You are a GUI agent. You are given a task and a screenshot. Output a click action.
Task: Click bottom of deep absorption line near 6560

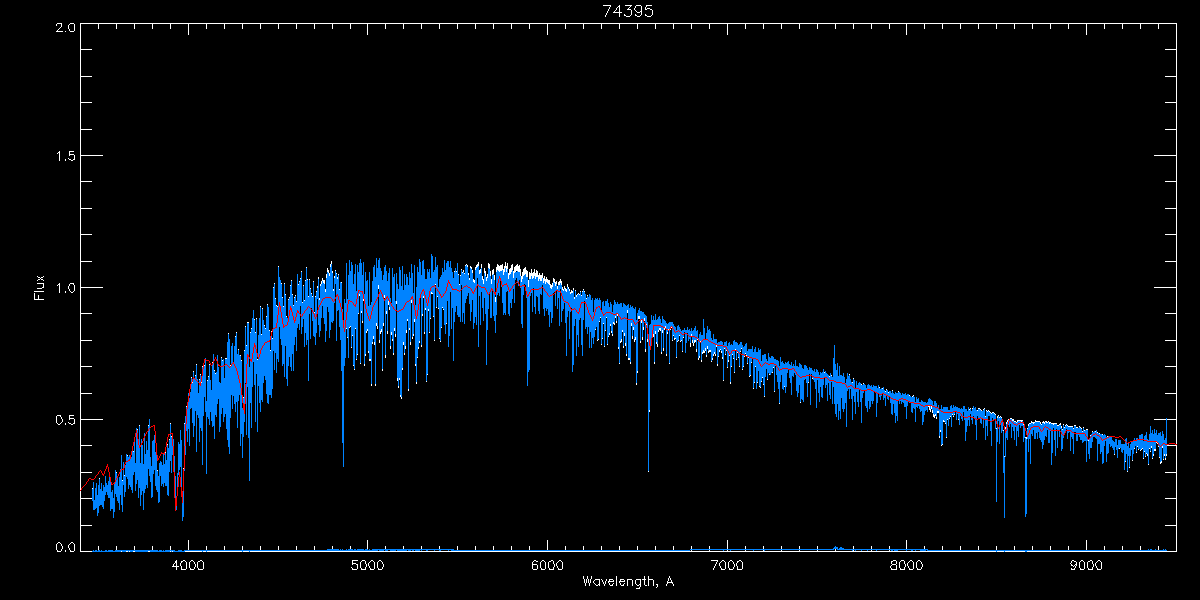[648, 468]
